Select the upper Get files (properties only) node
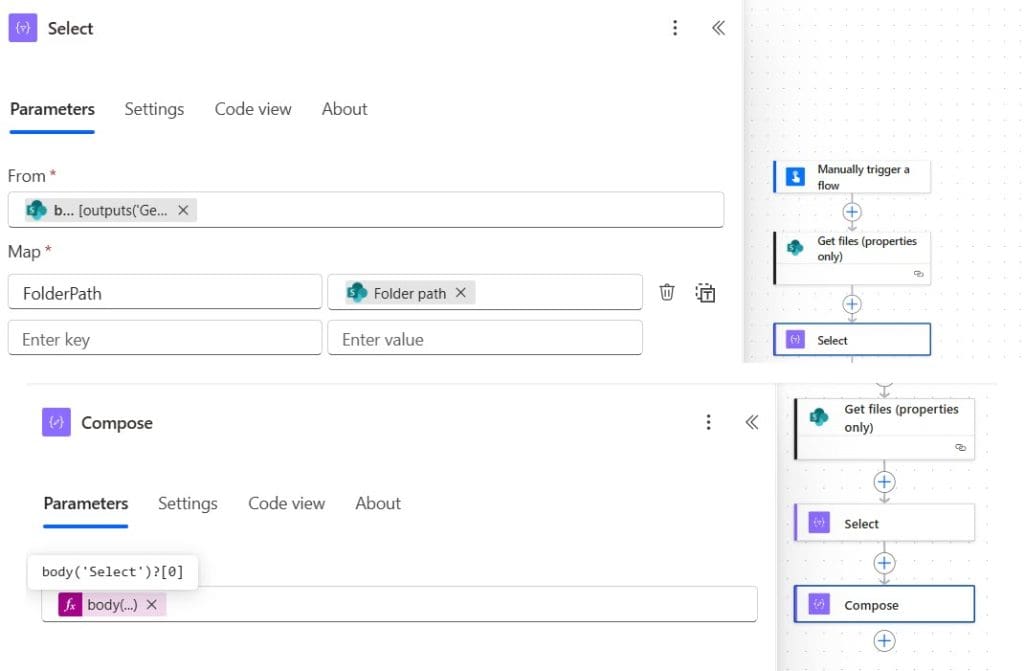Image resolution: width=1024 pixels, height=671 pixels. pos(852,257)
